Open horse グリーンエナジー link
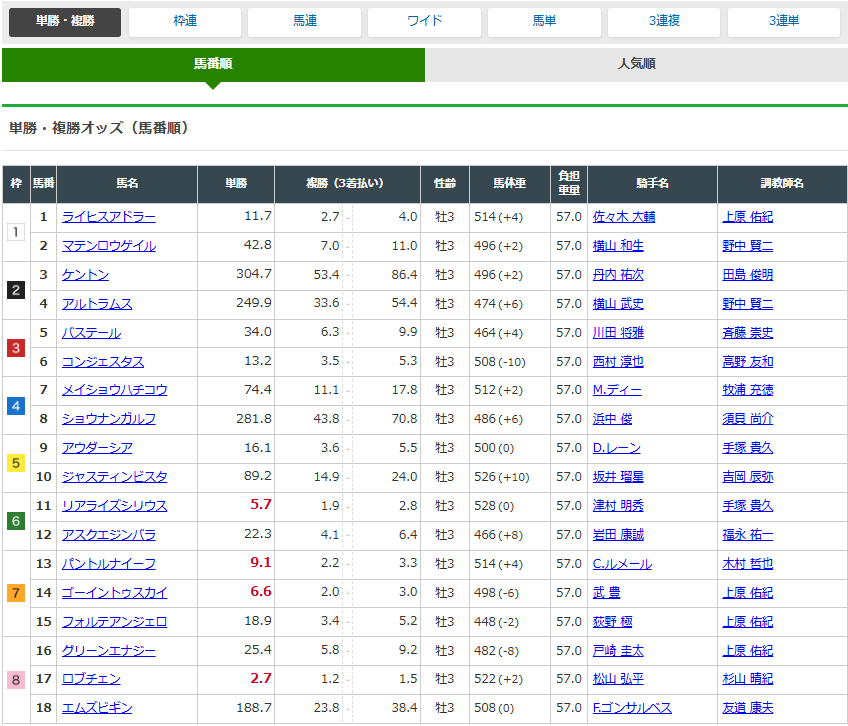 pyautogui.click(x=109, y=651)
